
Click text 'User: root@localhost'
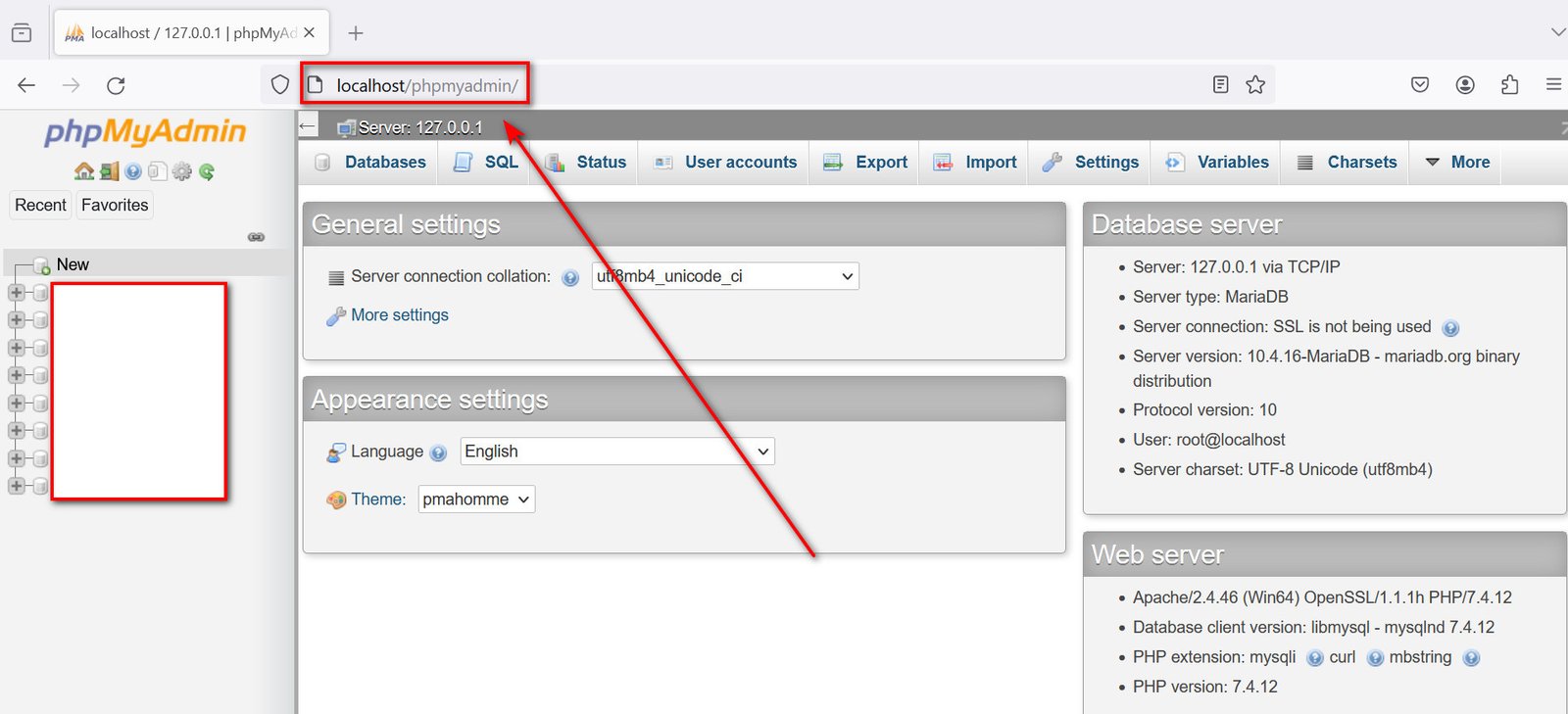click(x=1208, y=440)
